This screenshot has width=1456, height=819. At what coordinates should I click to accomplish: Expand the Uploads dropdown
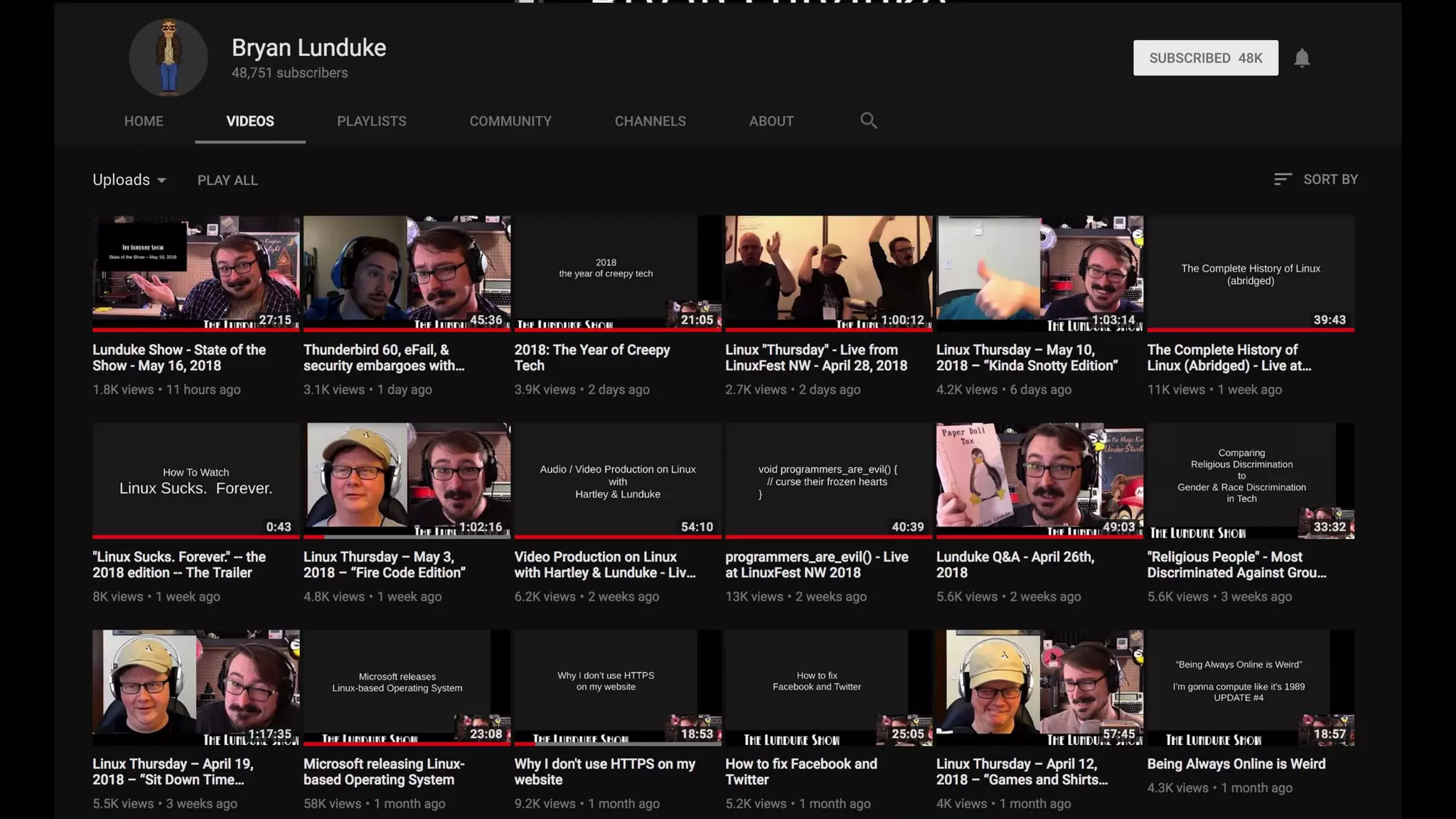(x=129, y=180)
